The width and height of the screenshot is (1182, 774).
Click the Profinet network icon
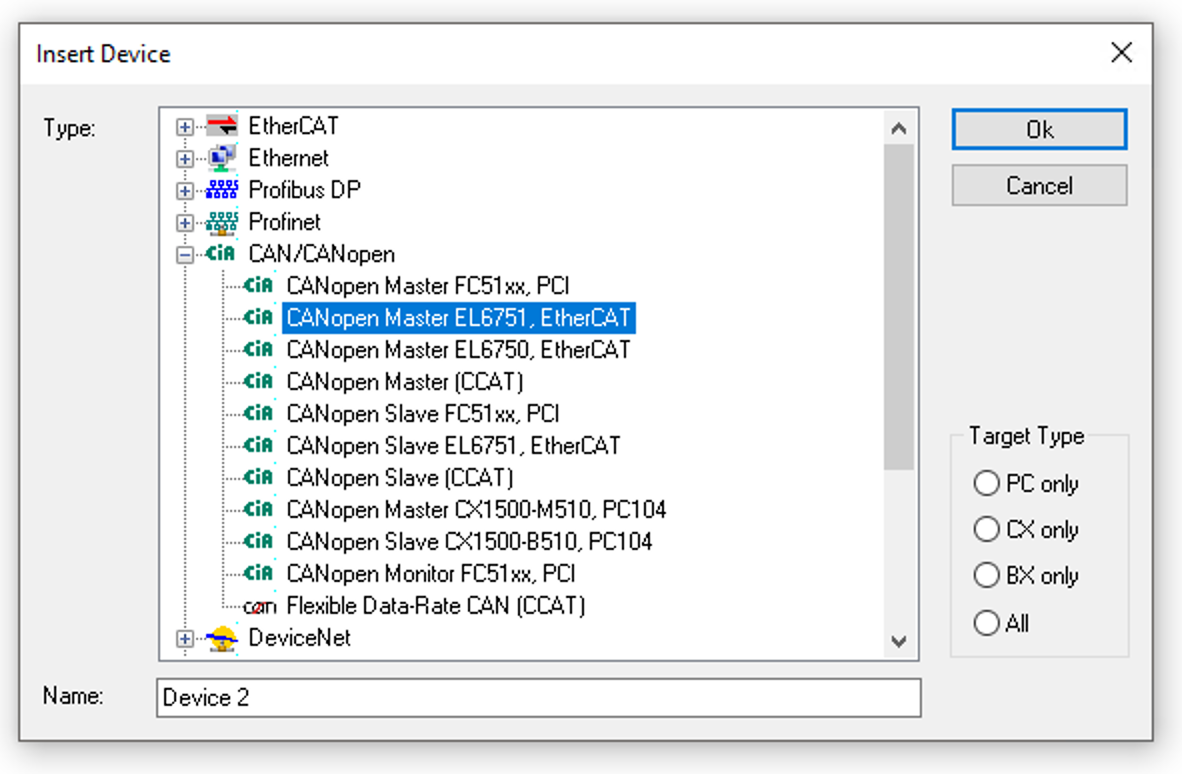coord(221,222)
